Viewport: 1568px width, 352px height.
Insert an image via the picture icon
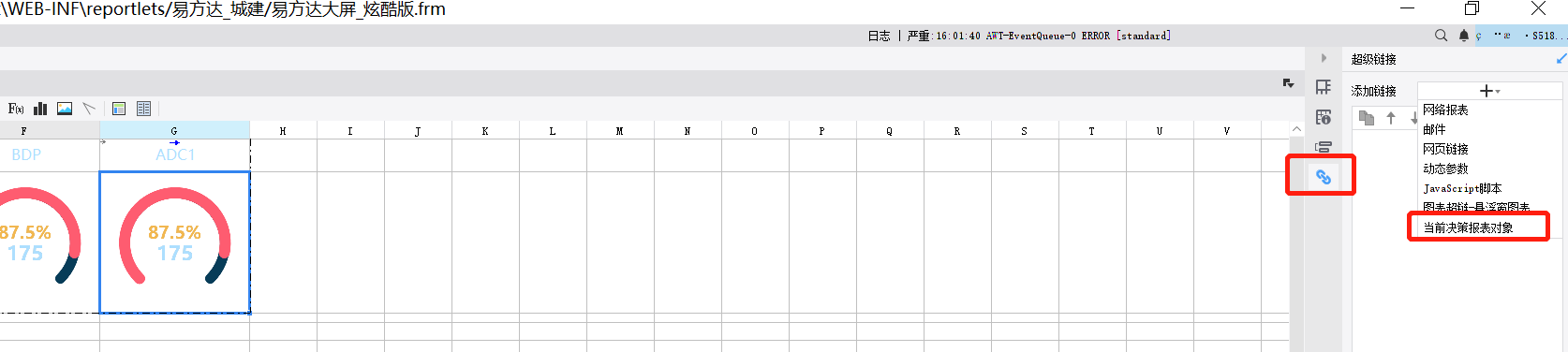[x=65, y=109]
